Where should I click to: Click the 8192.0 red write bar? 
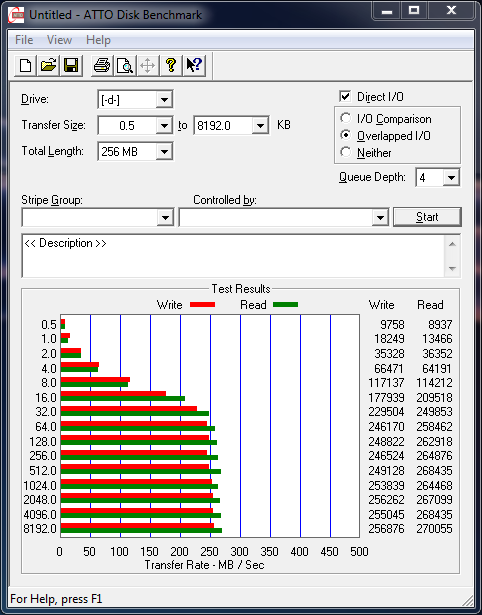(x=137, y=526)
